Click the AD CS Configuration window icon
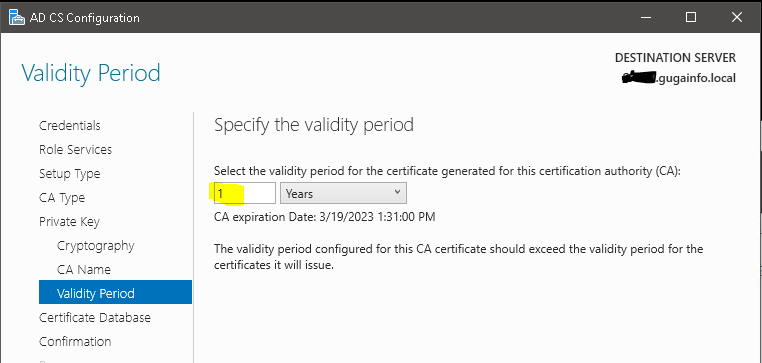Image resolution: width=762 pixels, height=363 pixels. pyautogui.click(x=17, y=18)
